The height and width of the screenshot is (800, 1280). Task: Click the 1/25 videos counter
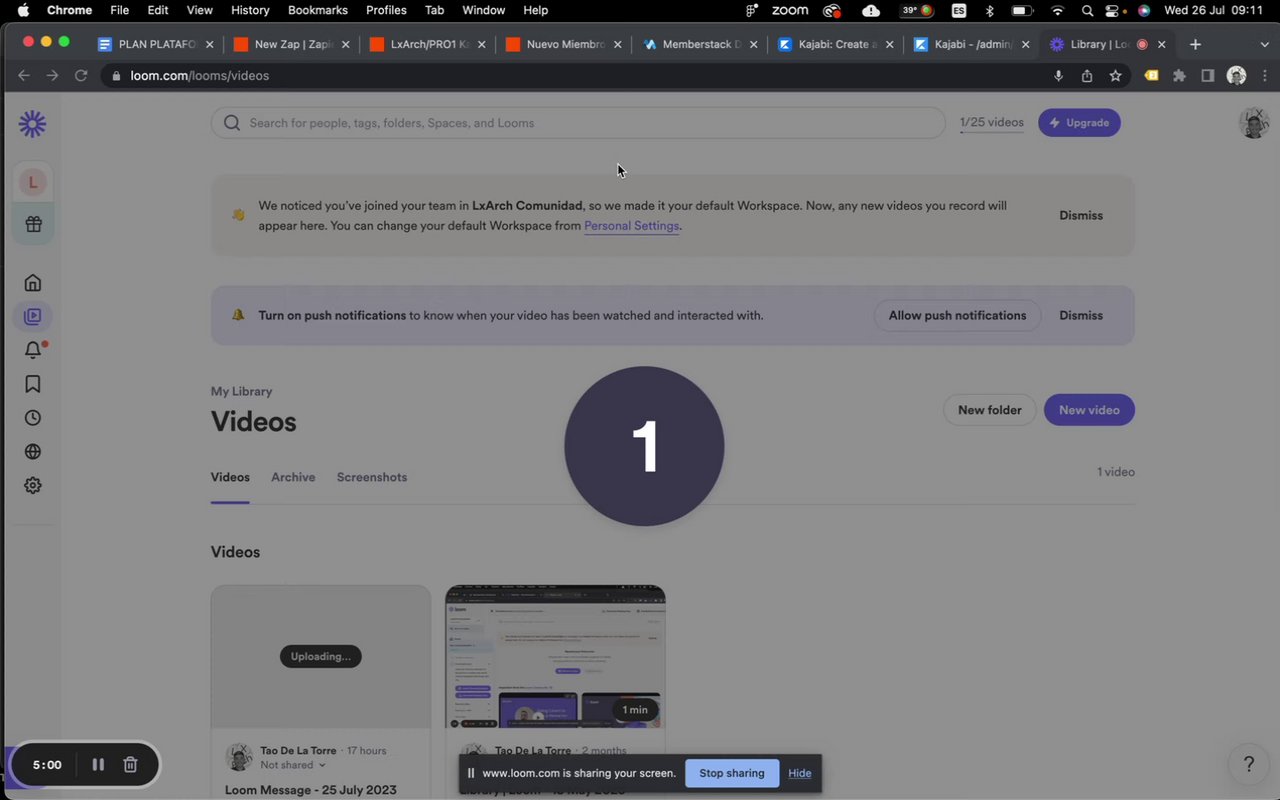pos(991,123)
